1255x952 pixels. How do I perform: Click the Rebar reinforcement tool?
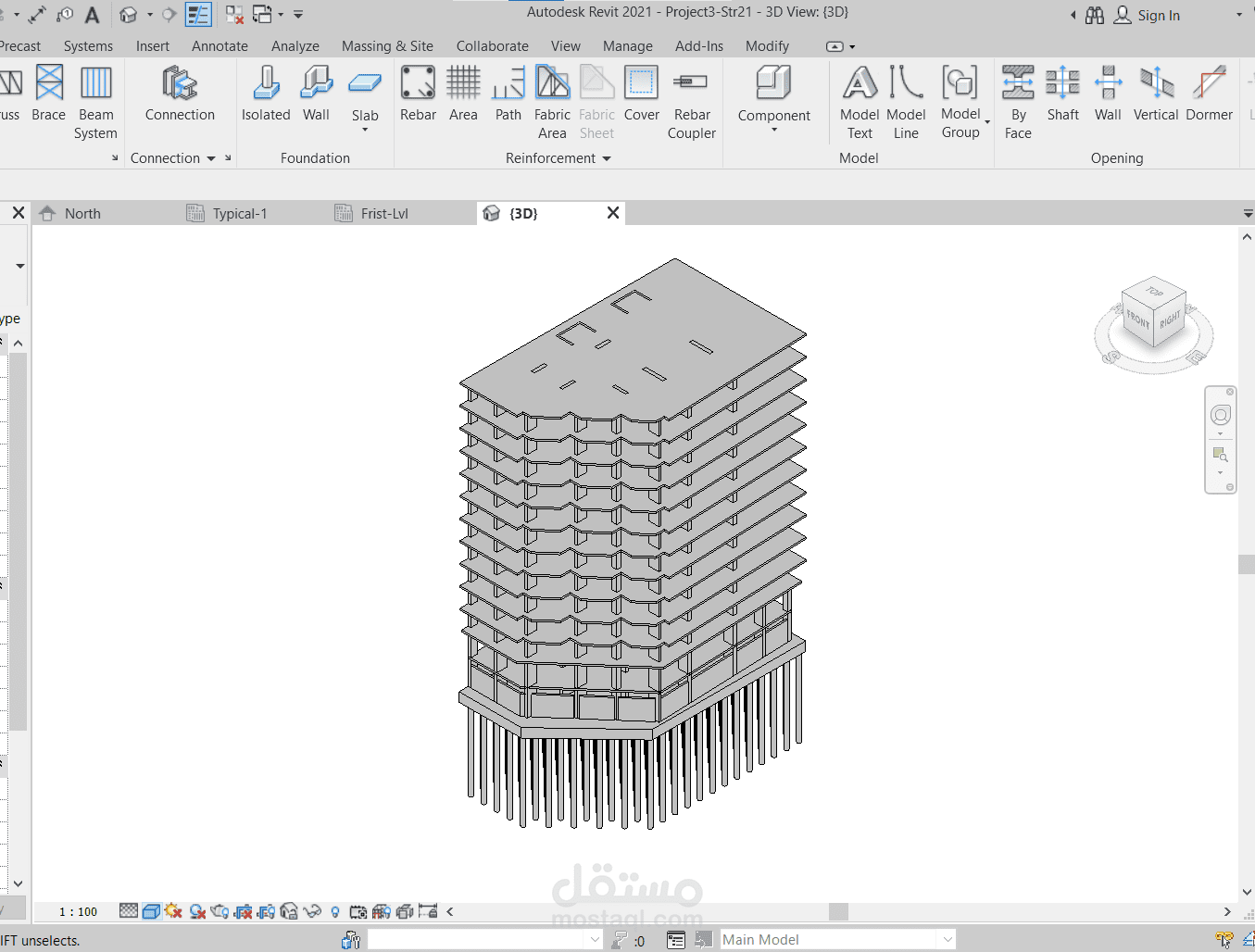(x=418, y=94)
